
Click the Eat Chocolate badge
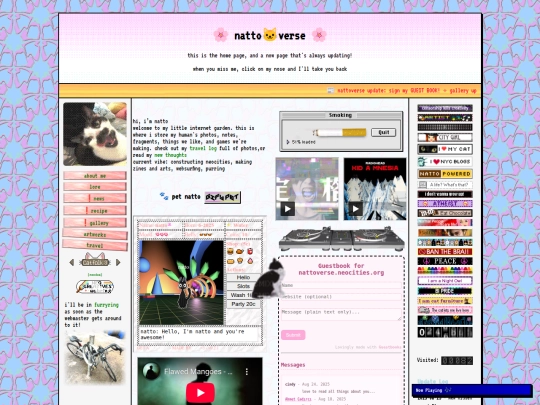445,213
